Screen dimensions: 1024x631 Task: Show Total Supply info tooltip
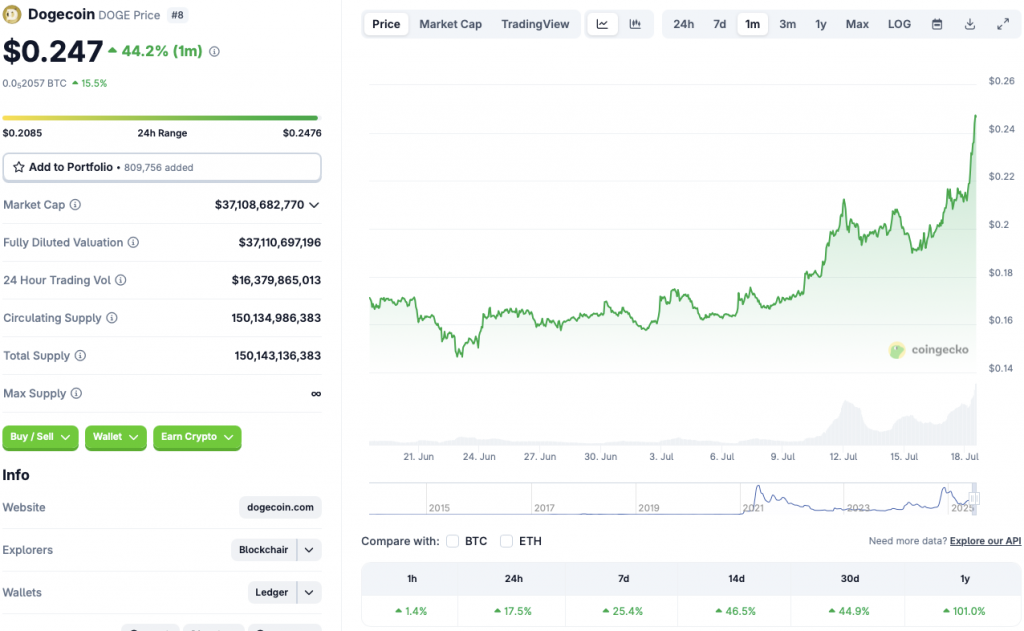(x=80, y=356)
